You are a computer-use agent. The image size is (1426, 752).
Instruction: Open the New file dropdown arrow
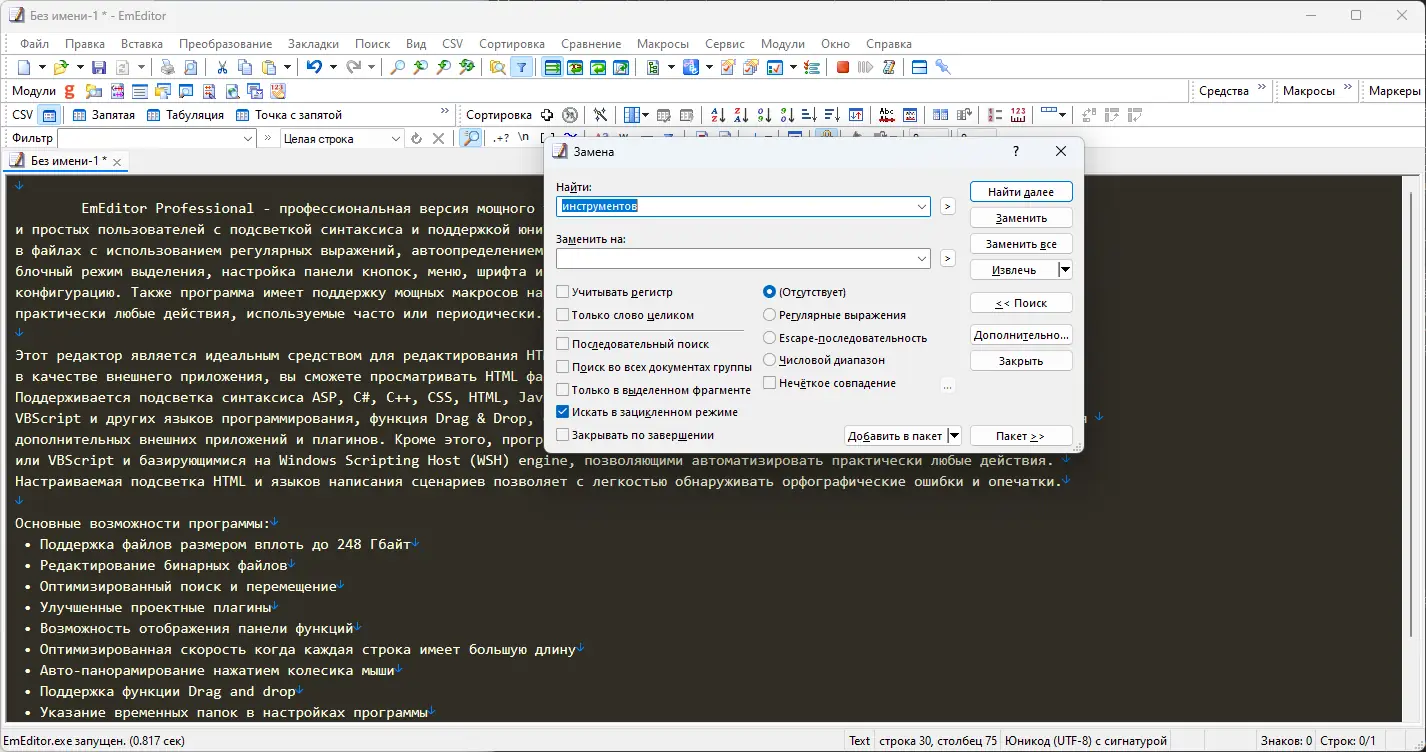pyautogui.click(x=42, y=67)
